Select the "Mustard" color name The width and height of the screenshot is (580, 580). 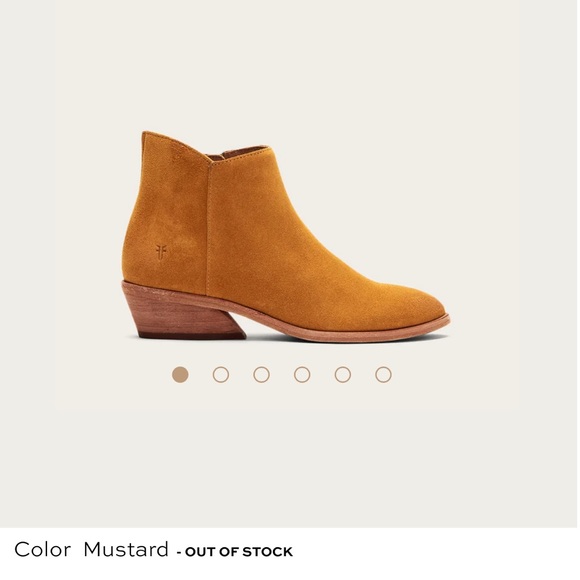pos(126,550)
